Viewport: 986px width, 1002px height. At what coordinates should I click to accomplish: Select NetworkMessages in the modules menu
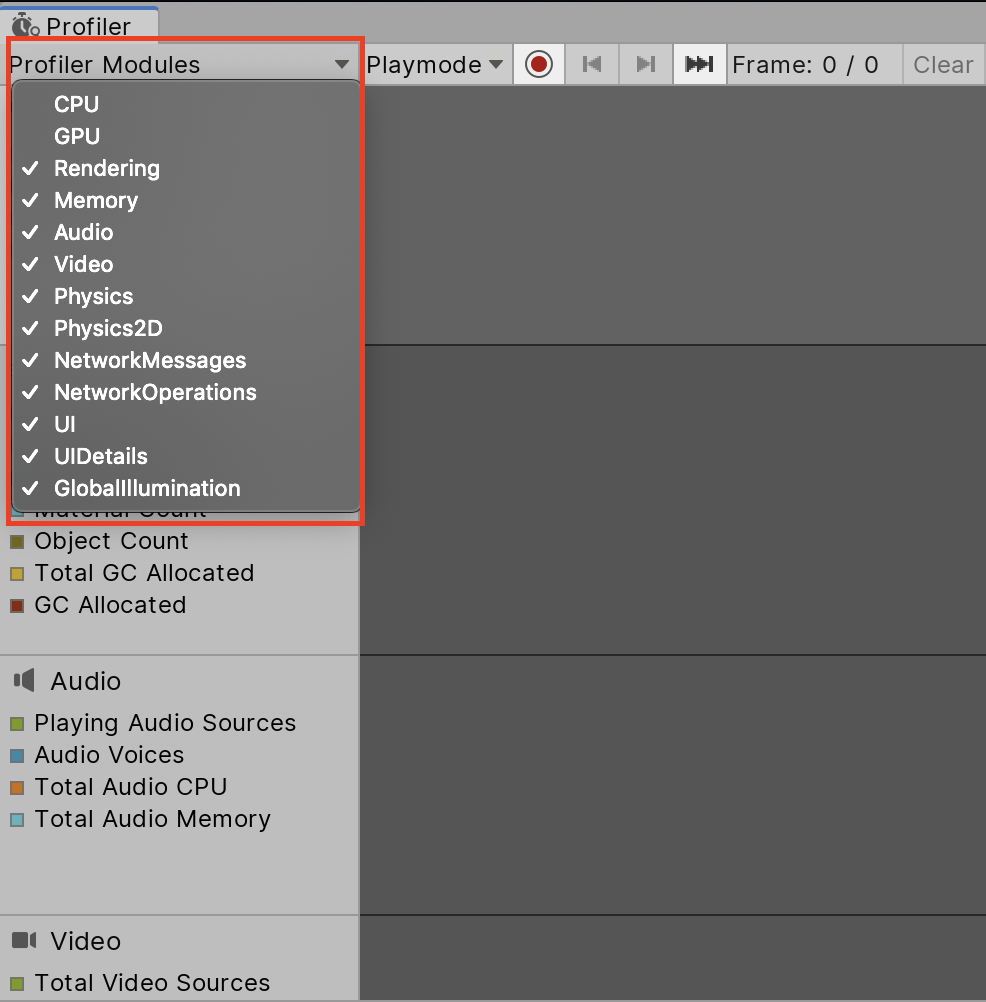(x=150, y=360)
